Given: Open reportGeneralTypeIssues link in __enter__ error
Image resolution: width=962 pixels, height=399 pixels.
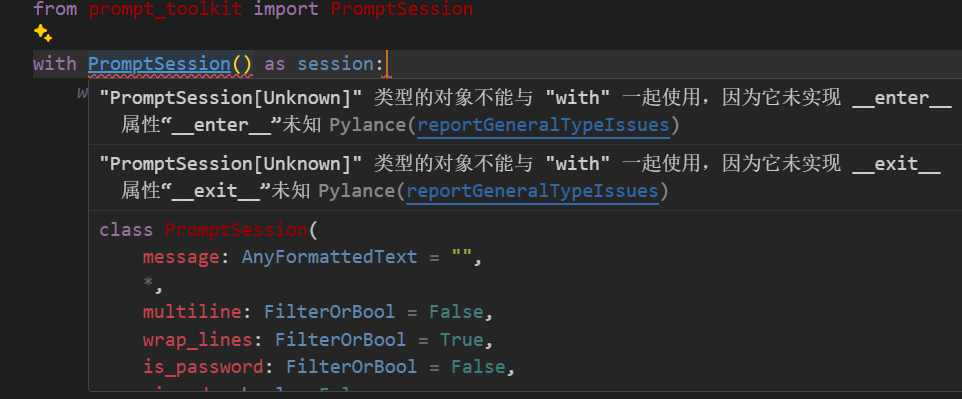Looking at the screenshot, I should (543, 125).
